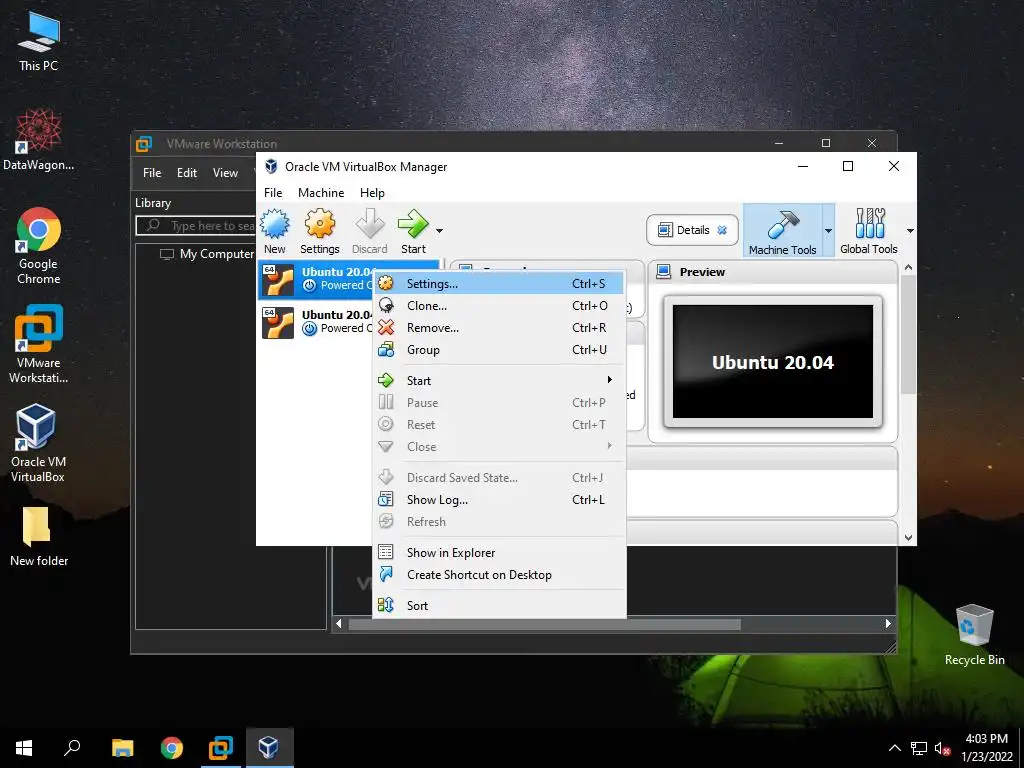Image resolution: width=1024 pixels, height=768 pixels.
Task: Click the Show Log icon in menu
Action: pyautogui.click(x=386, y=499)
